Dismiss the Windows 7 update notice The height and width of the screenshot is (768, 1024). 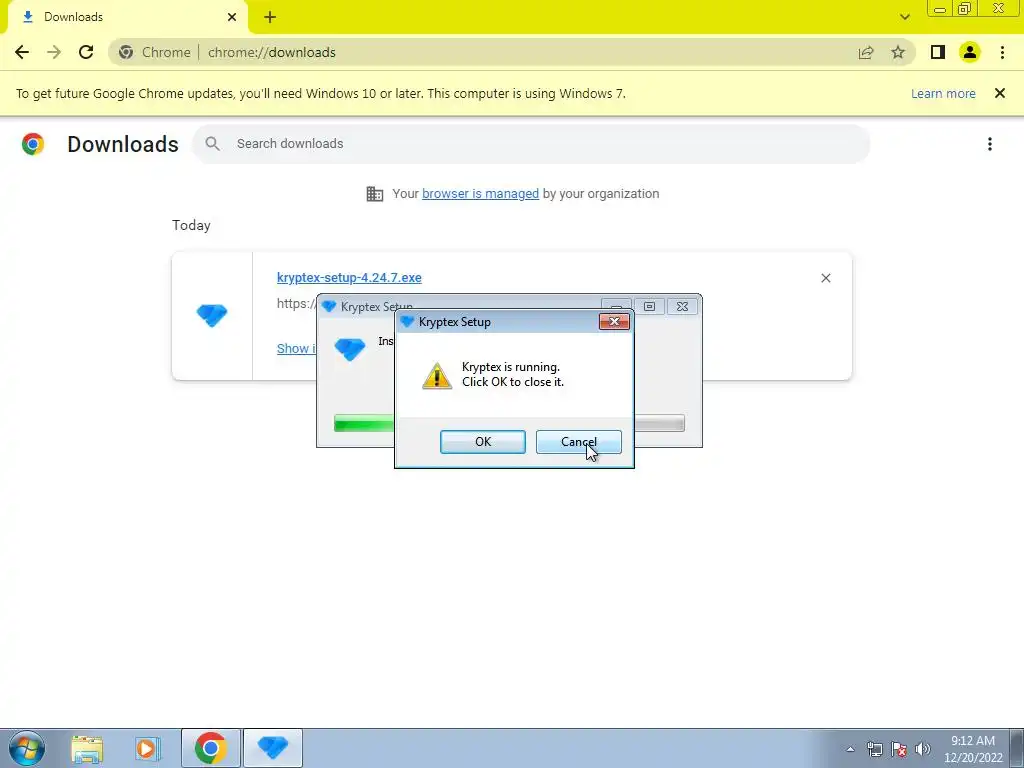pyautogui.click(x=1000, y=93)
